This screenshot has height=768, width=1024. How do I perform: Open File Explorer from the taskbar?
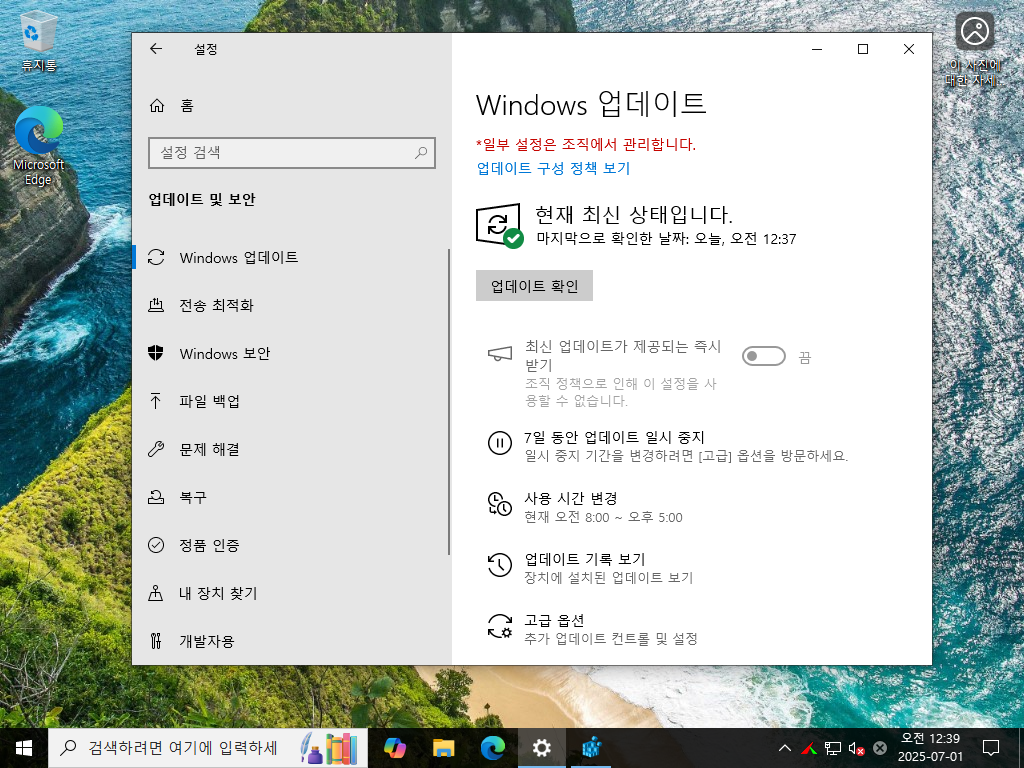[443, 748]
